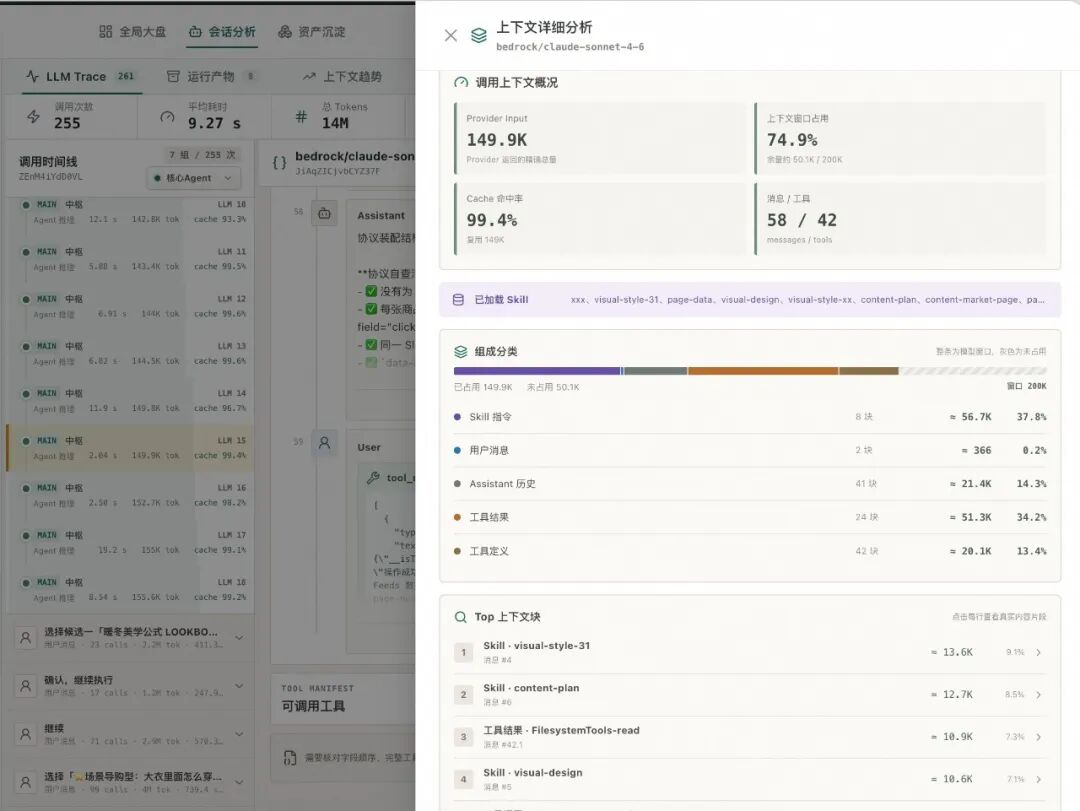Select timeline row LLM 12

[129, 307]
